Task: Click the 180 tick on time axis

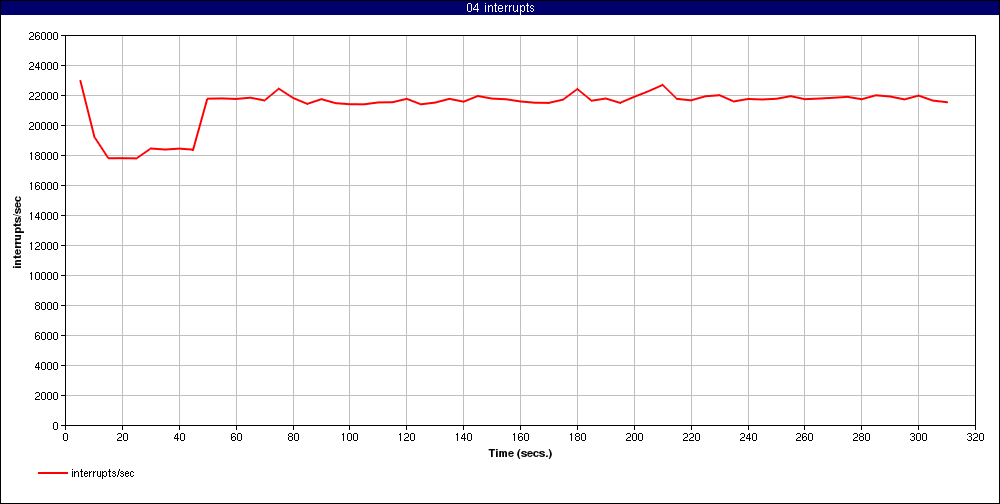Action: pyautogui.click(x=577, y=438)
